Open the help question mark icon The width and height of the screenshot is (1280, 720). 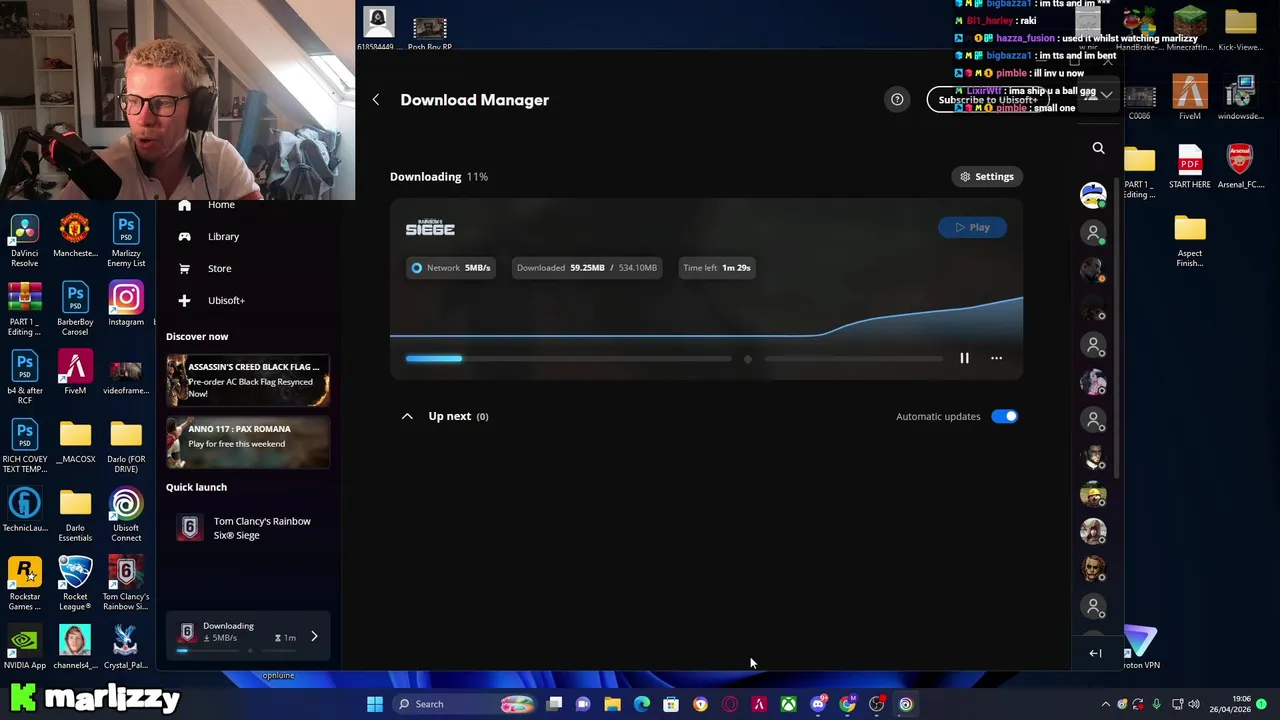tap(897, 100)
